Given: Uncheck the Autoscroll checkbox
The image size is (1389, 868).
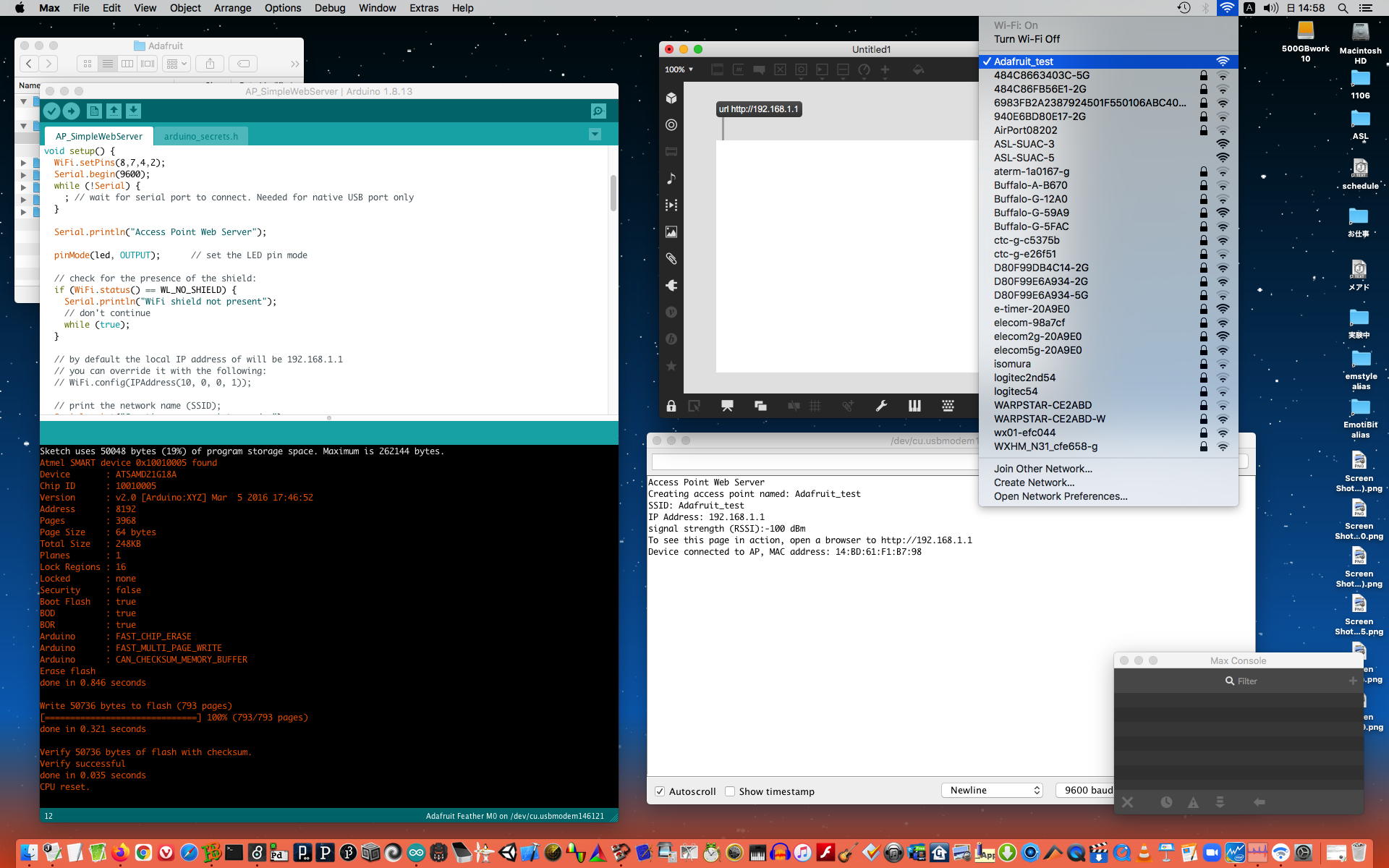Looking at the screenshot, I should pyautogui.click(x=660, y=791).
